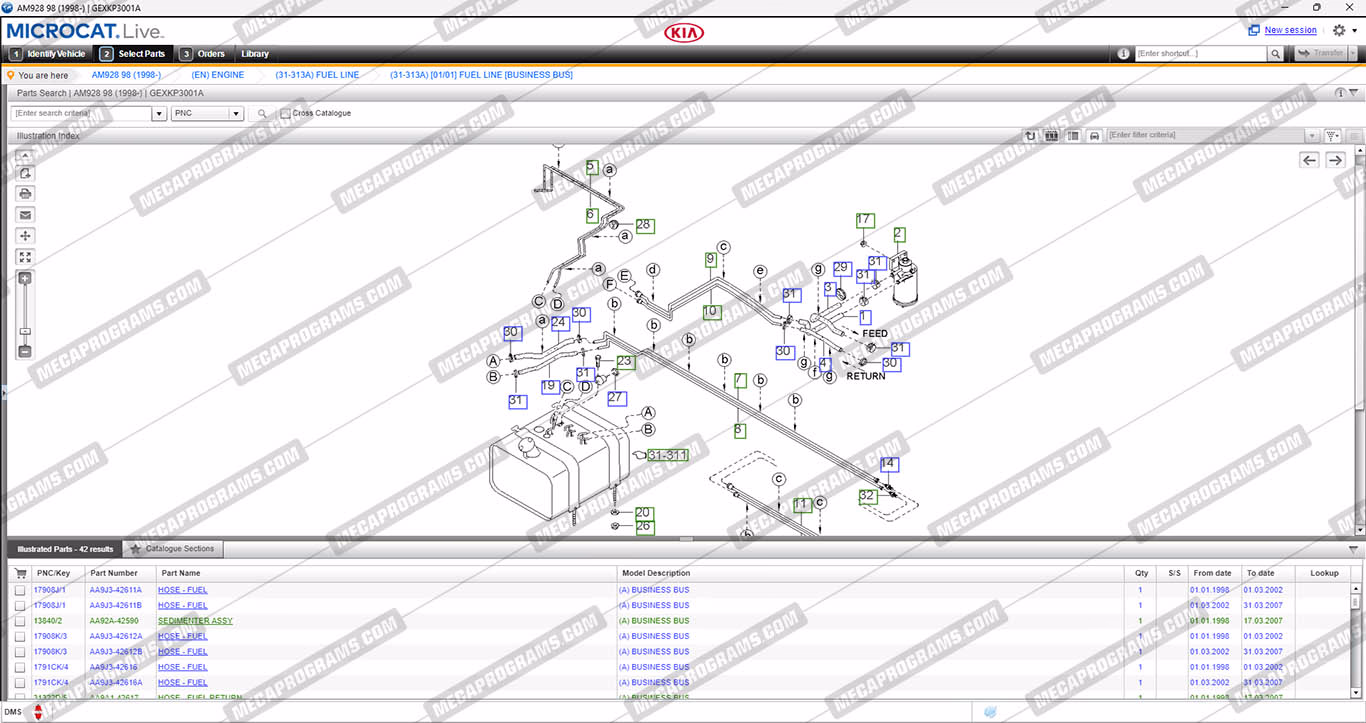Click the (EN) ENGINE breadcrumb
This screenshot has height=723, width=1366.
(218, 75)
